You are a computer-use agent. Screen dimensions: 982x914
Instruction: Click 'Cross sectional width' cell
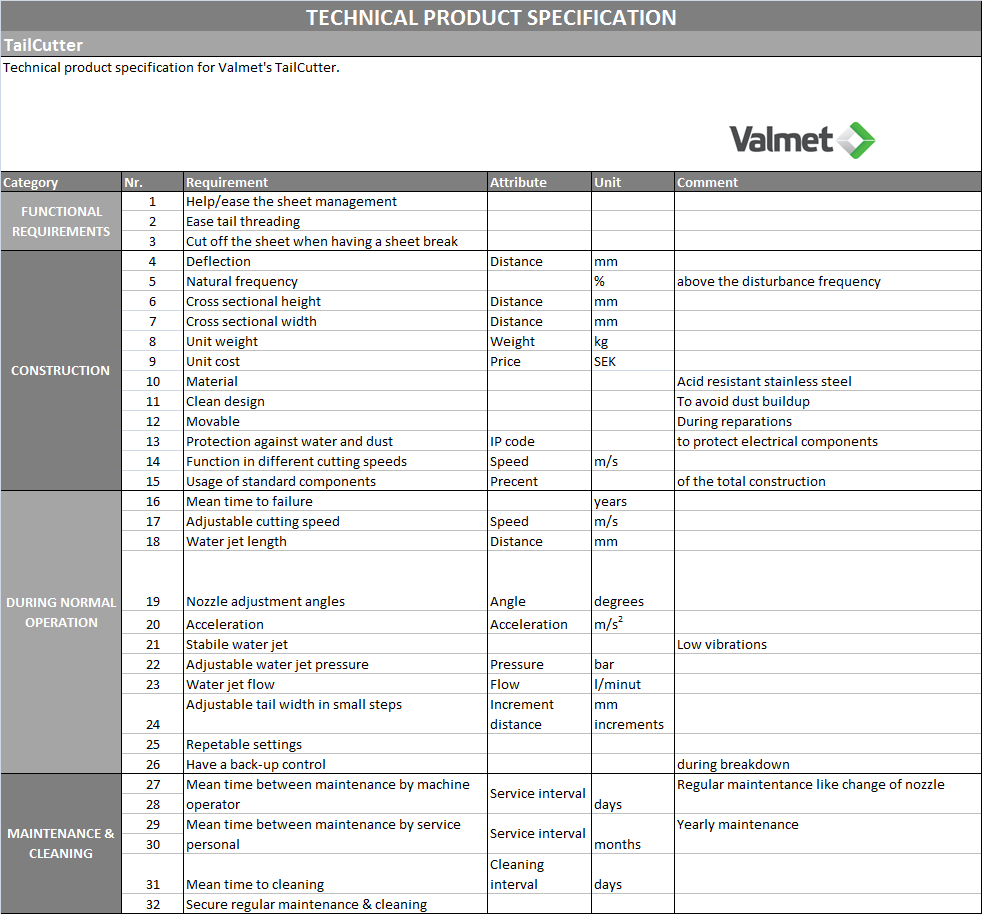(x=335, y=322)
